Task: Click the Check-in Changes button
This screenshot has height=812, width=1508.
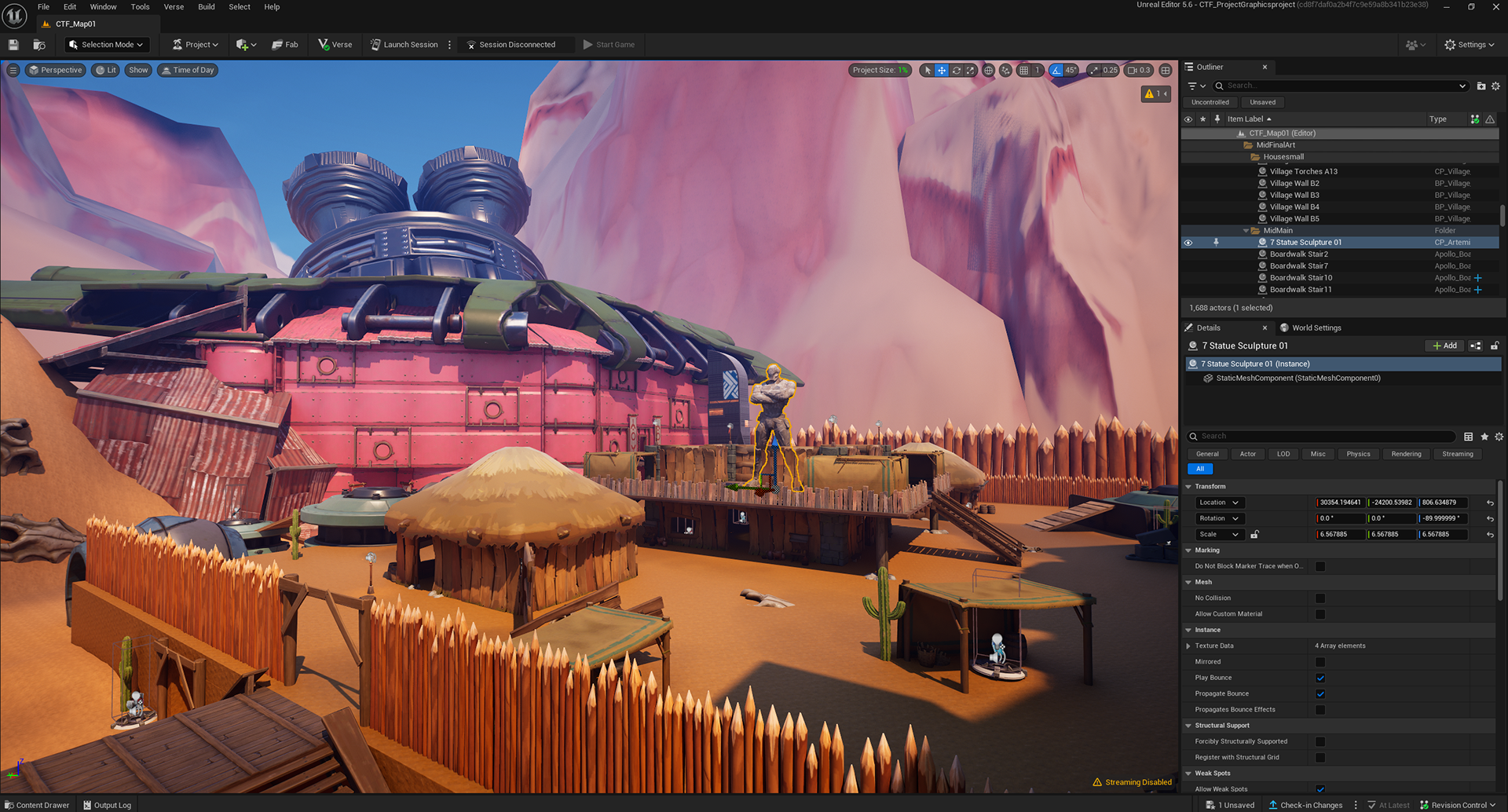Action: pyautogui.click(x=1305, y=805)
